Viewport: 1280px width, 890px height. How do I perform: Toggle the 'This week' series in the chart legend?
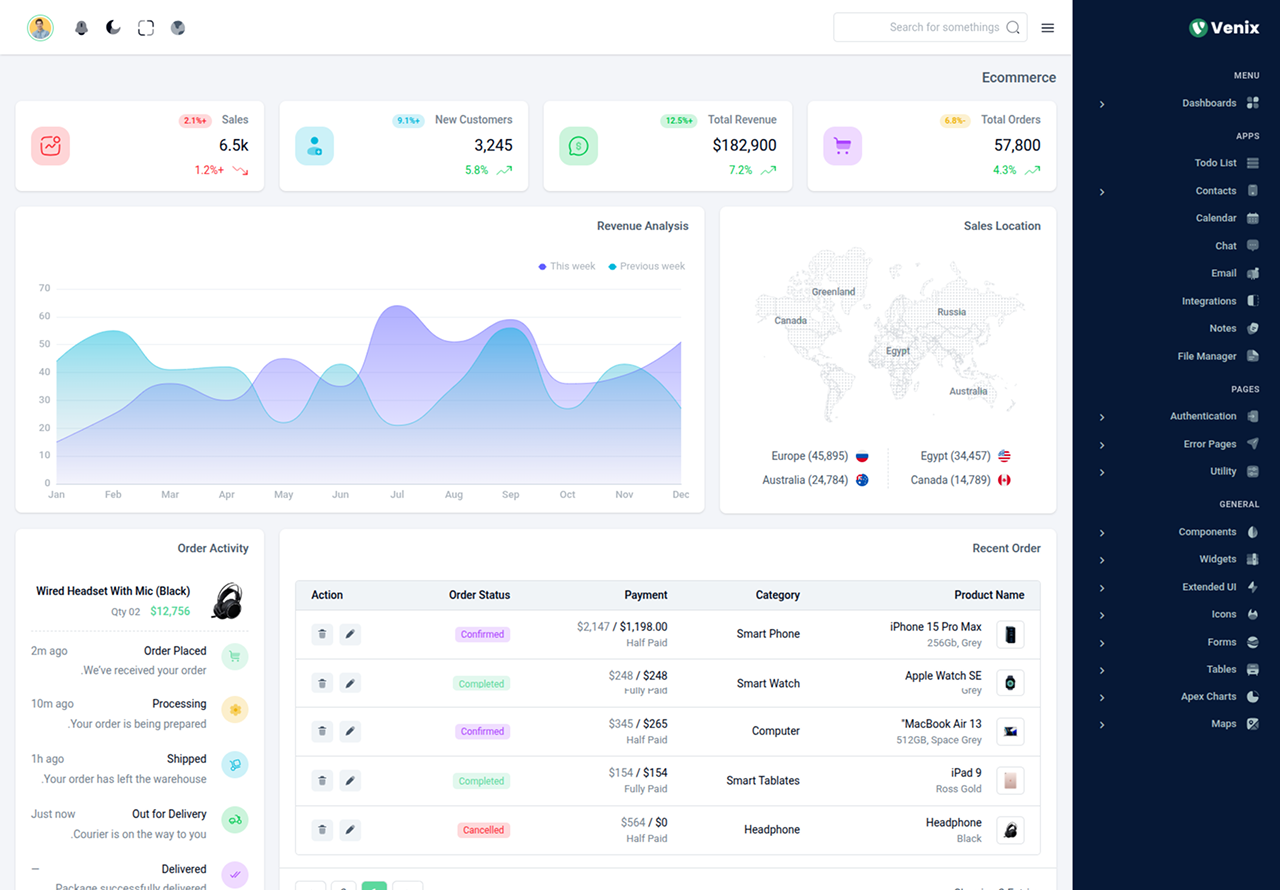[566, 266]
